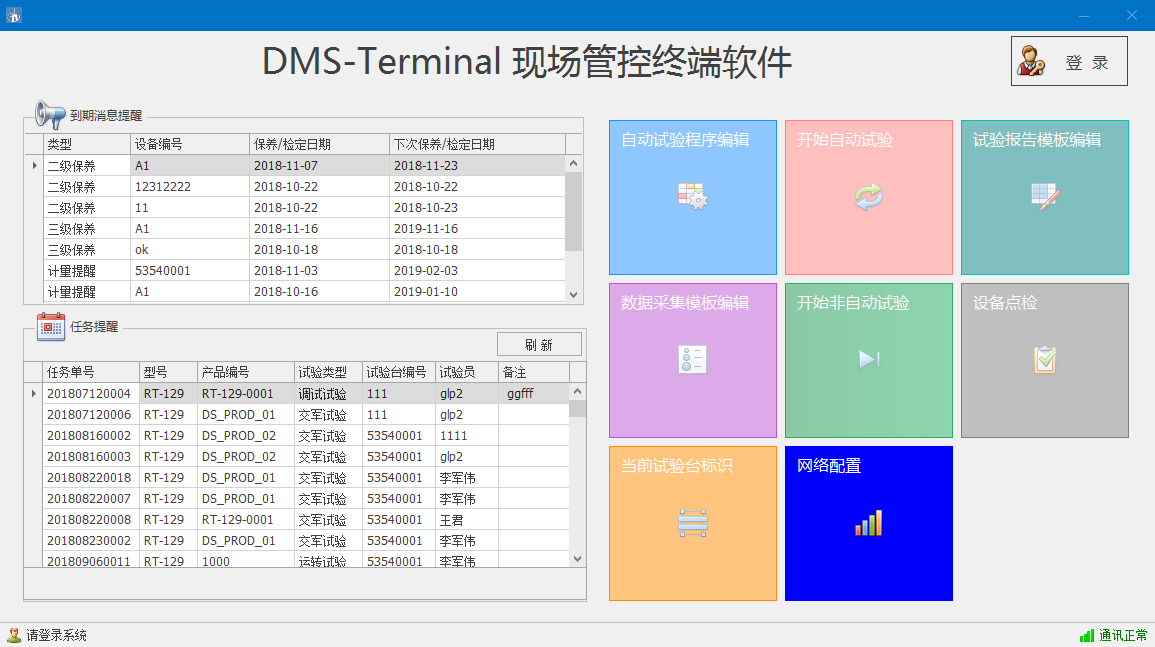Open the 自动试验程序编辑 tile label
Screen dimensions: 1155x647
pos(685,140)
